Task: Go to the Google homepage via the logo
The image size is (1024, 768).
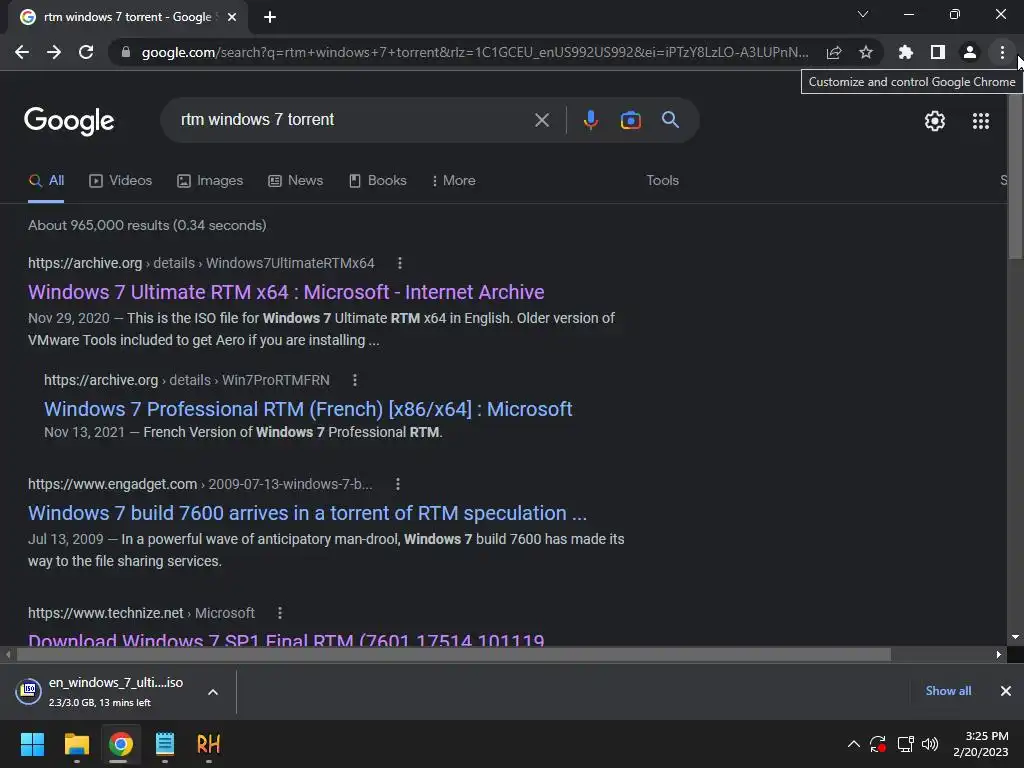Action: click(x=69, y=121)
